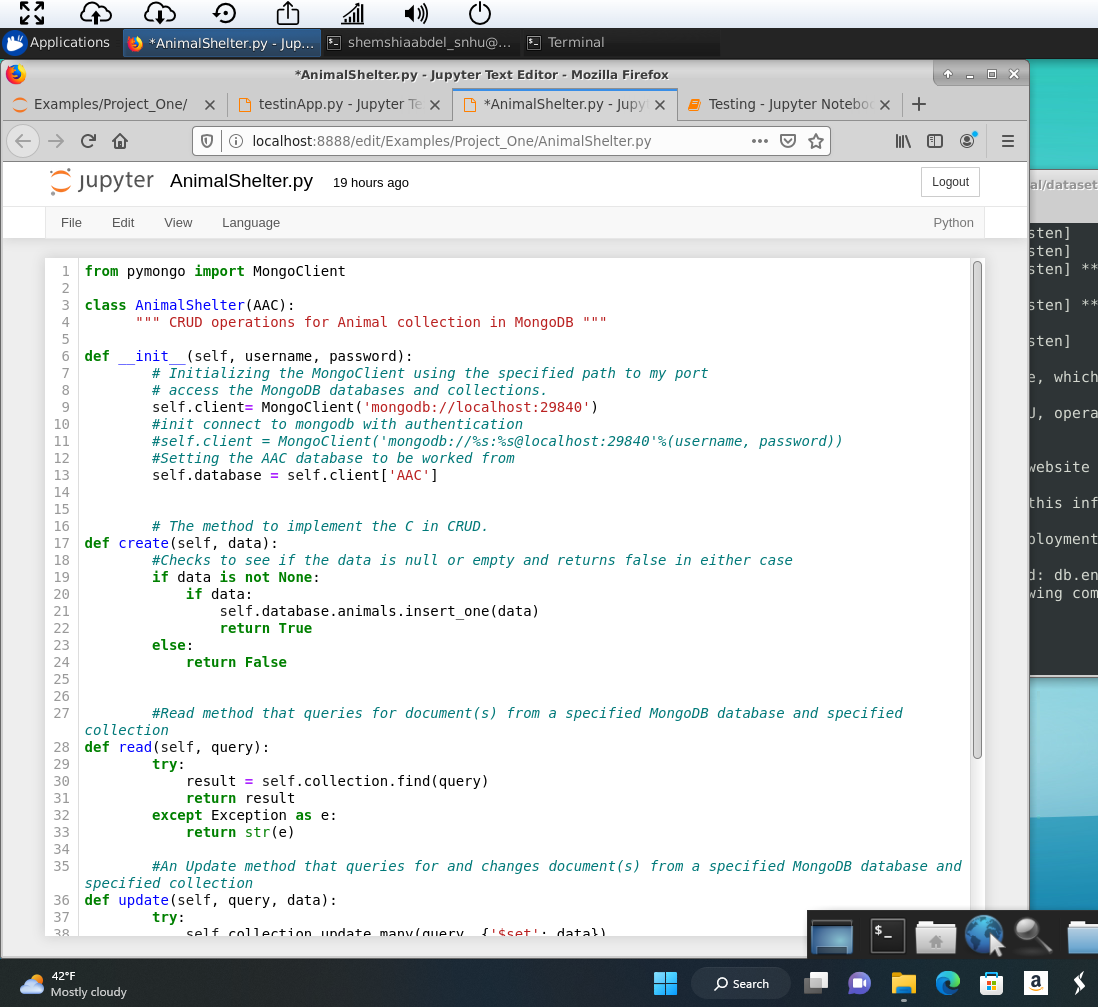
Task: Open the Windows Start button
Action: point(665,984)
